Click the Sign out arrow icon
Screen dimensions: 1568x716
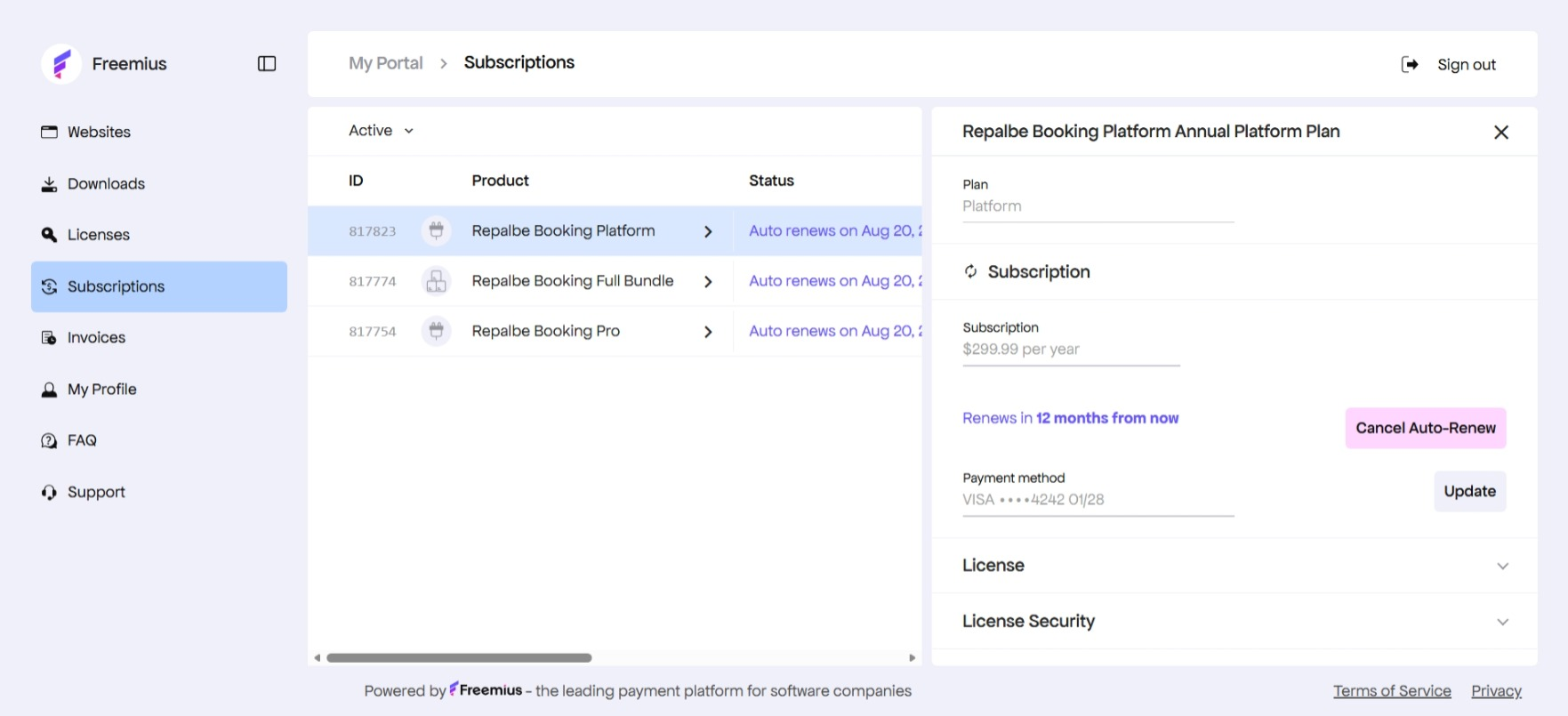(x=1410, y=64)
